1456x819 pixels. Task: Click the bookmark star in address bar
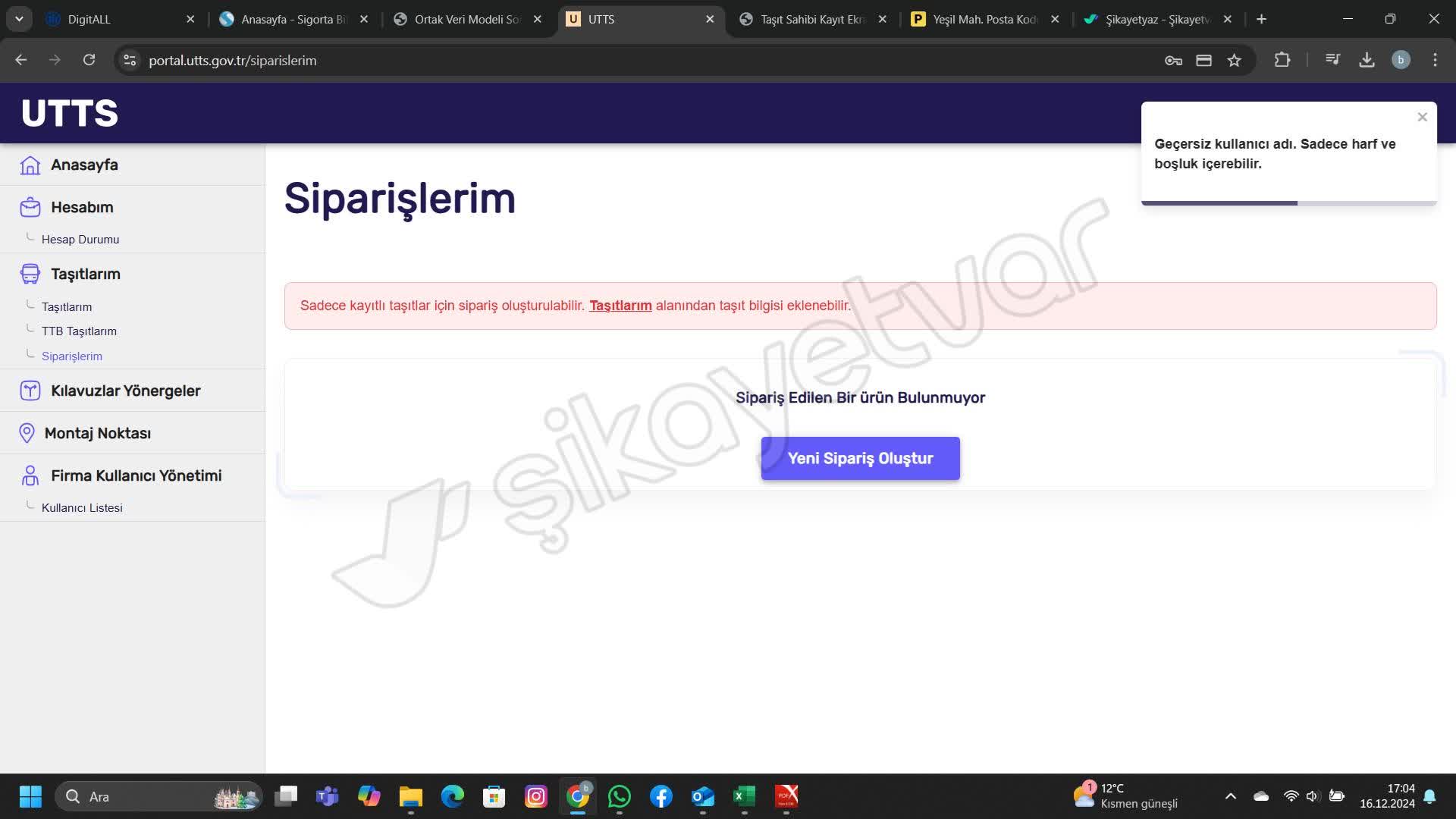click(1233, 60)
